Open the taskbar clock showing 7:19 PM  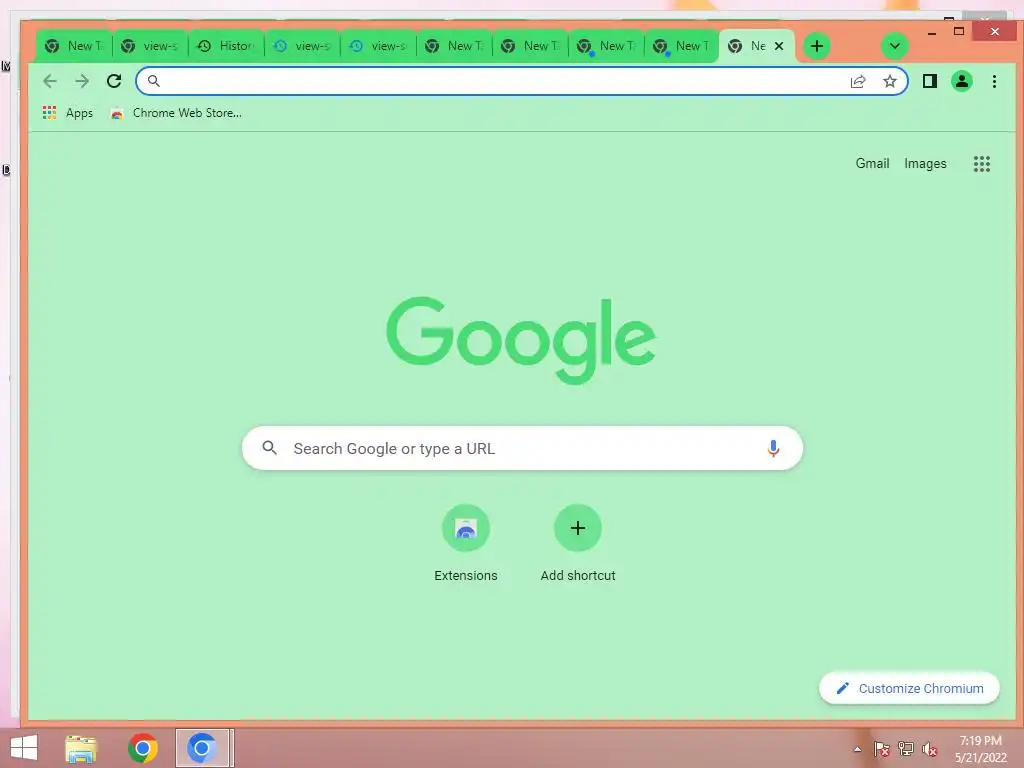tap(980, 749)
